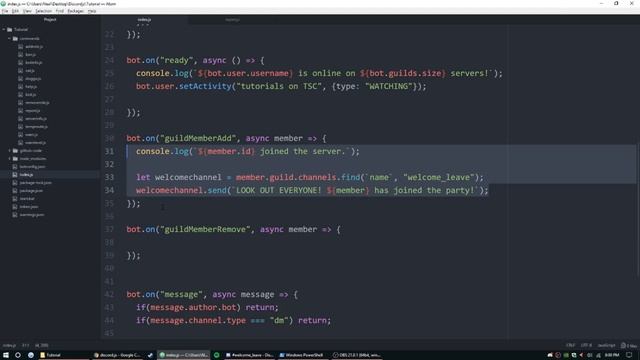Place cursor on the welcomechannel.send line
This screenshot has width=640, height=360.
click(x=312, y=191)
